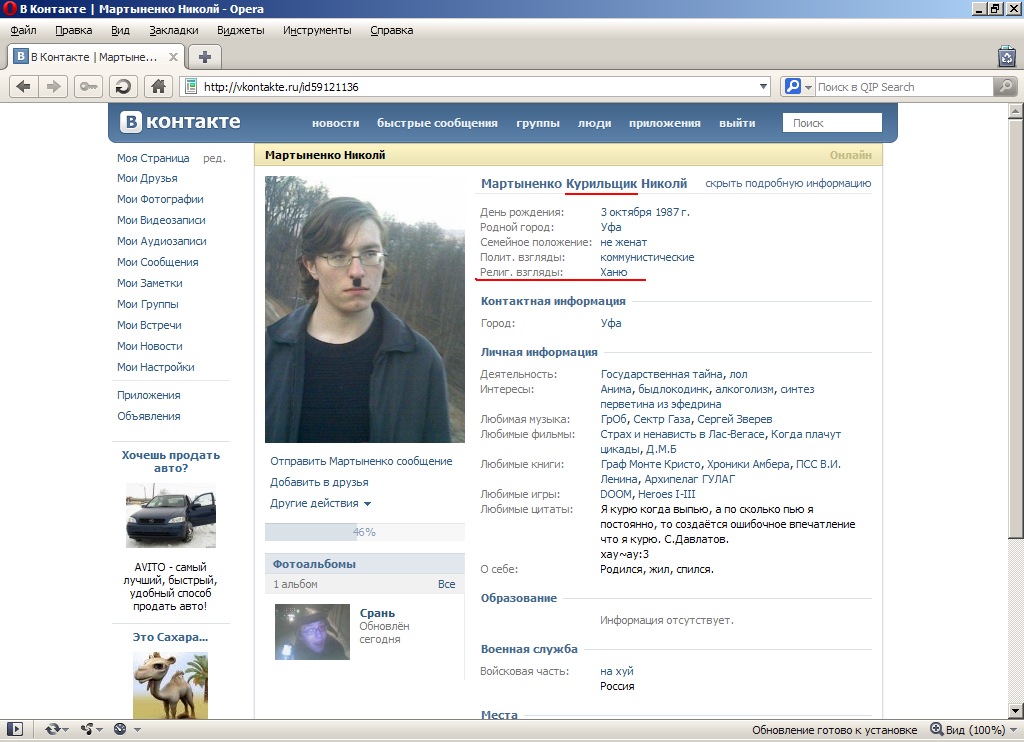The image size is (1024, 742).
Task: Click the VK 'Поиск' search field
Action: 832,123
